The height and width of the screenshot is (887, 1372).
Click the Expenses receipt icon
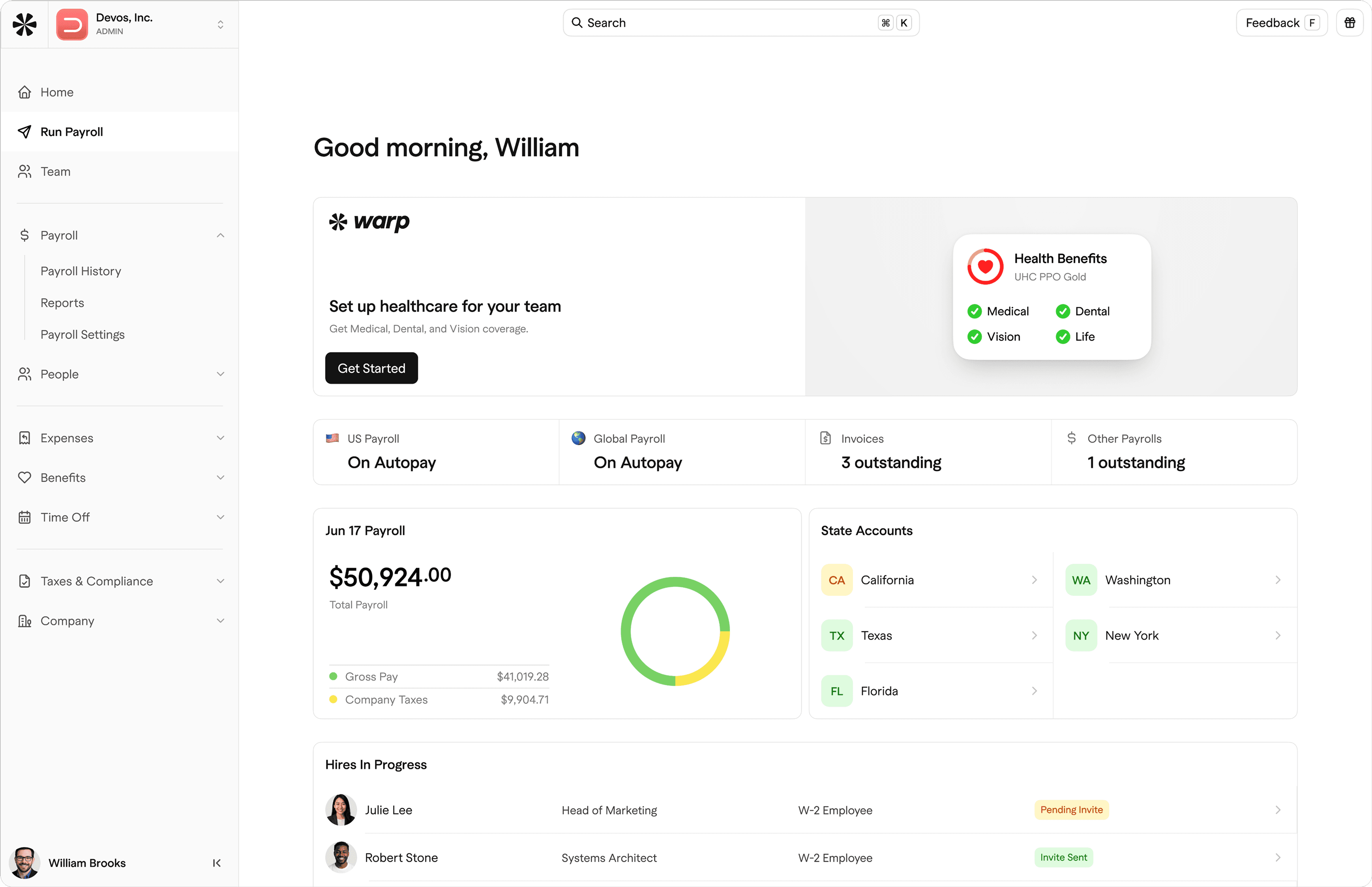pyautogui.click(x=25, y=438)
